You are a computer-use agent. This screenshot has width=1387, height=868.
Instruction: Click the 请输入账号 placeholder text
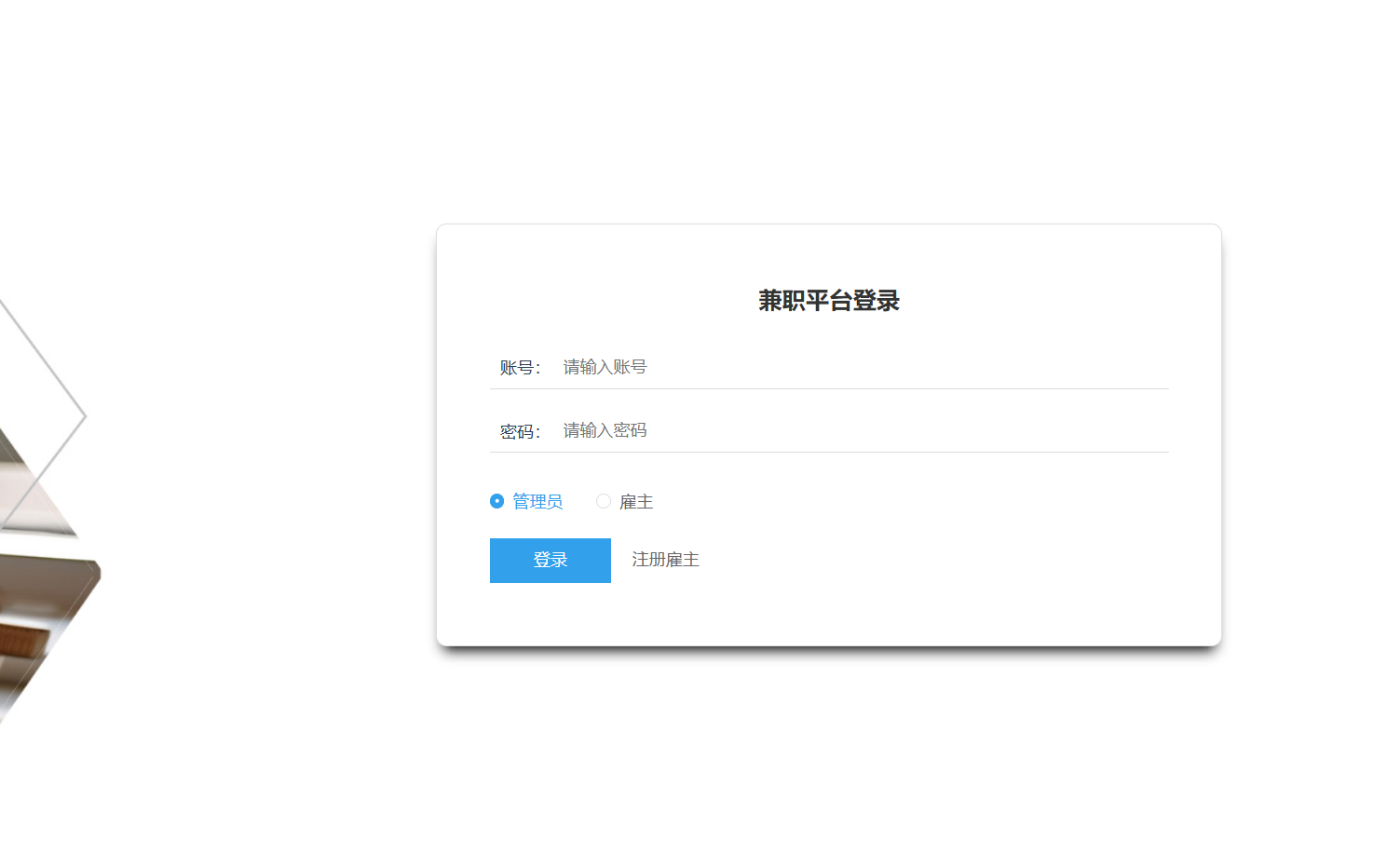[x=605, y=367]
